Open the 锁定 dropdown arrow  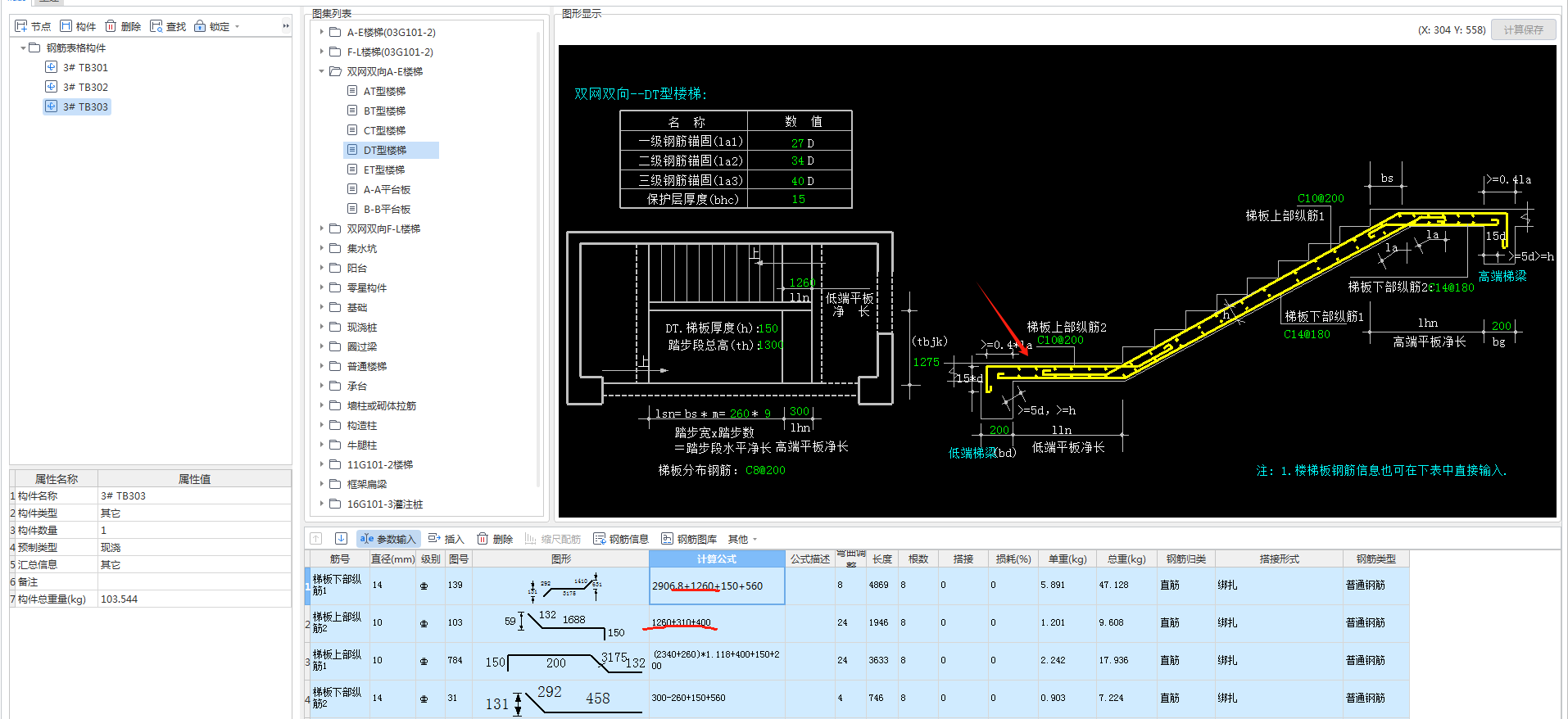click(x=238, y=26)
